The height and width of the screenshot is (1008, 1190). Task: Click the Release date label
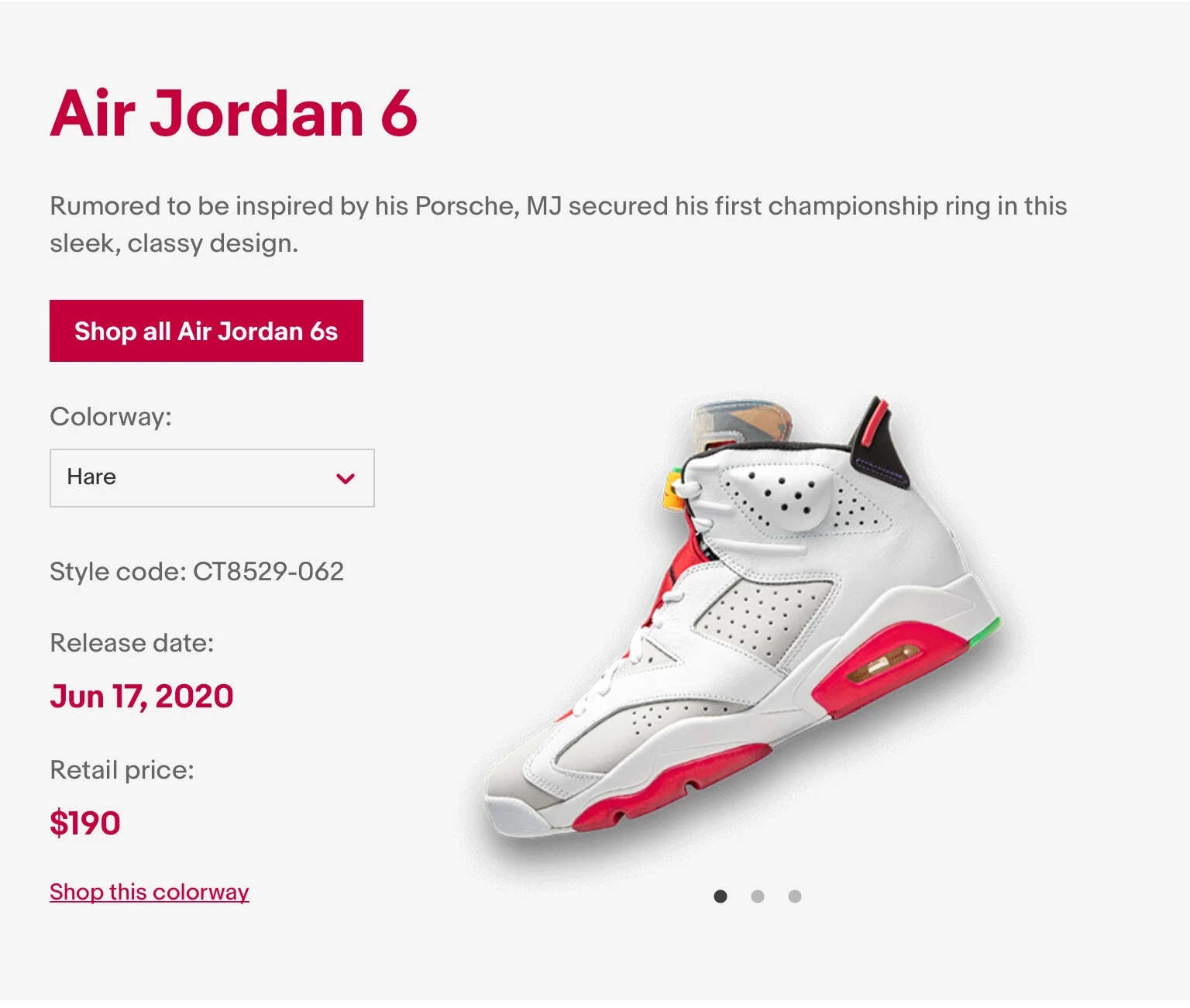[x=132, y=643]
